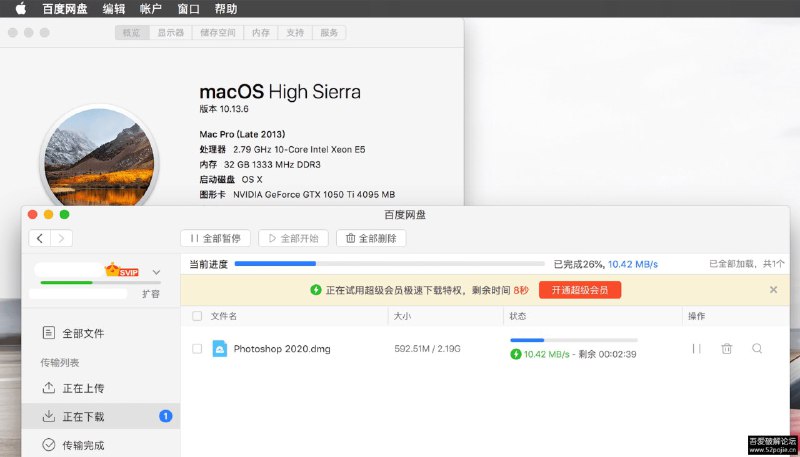Open 正在下载 in the sidebar
The image size is (800, 457).
(x=101, y=416)
